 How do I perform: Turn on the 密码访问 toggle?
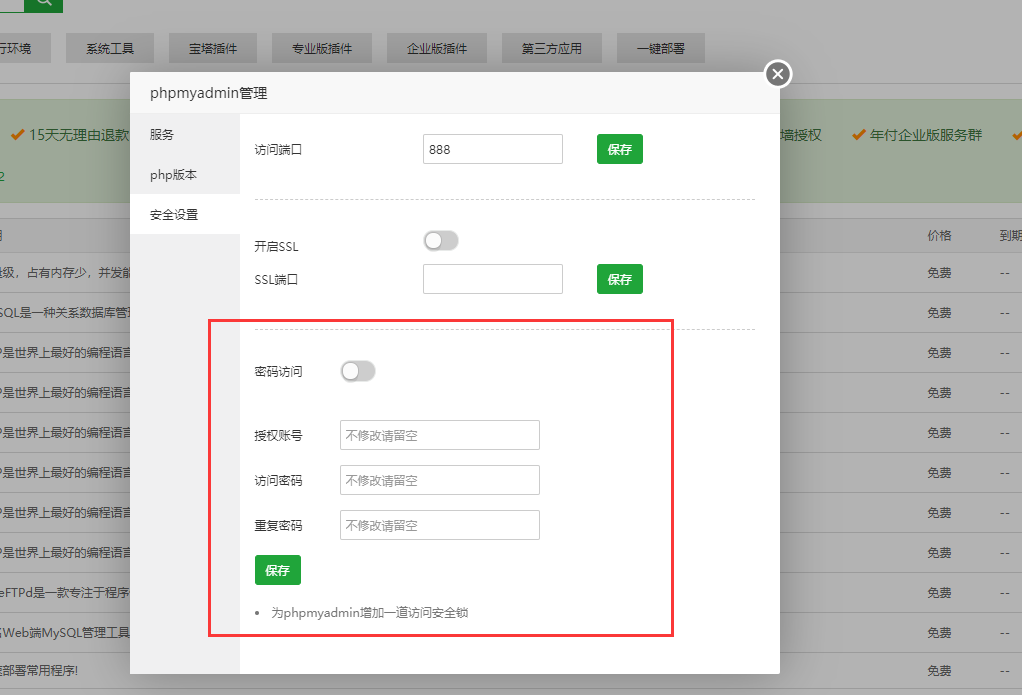(358, 371)
